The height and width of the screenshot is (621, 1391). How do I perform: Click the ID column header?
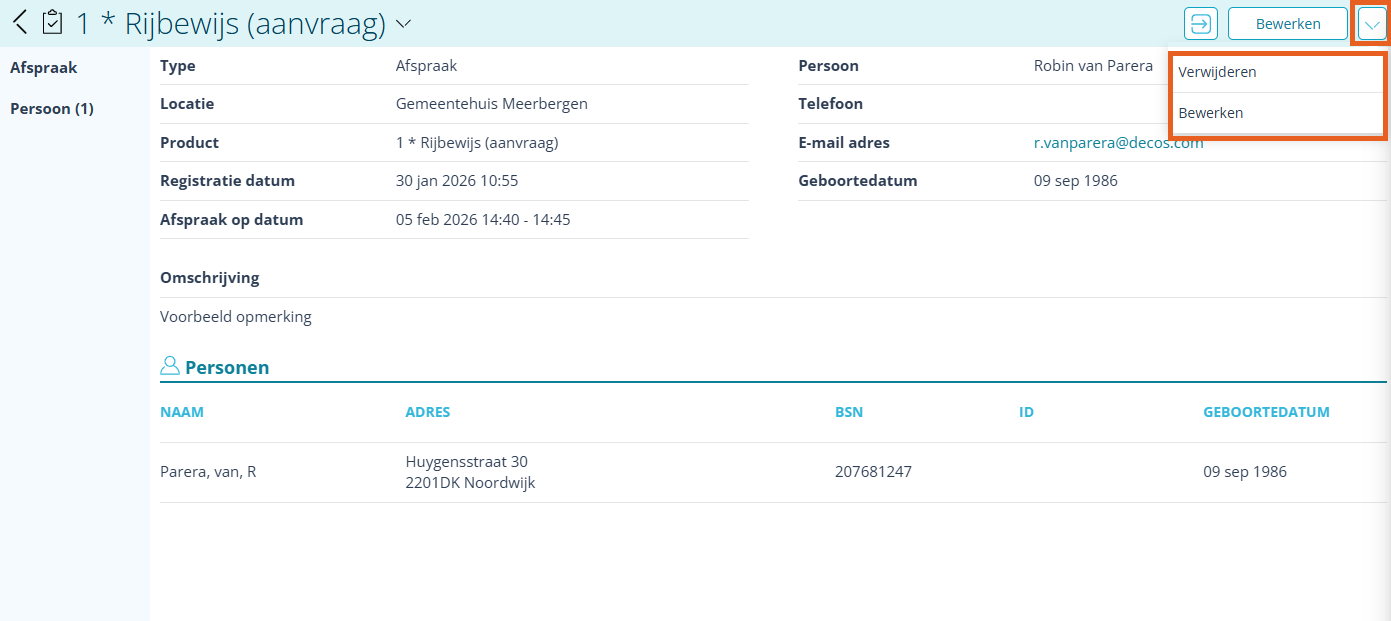coord(1026,411)
